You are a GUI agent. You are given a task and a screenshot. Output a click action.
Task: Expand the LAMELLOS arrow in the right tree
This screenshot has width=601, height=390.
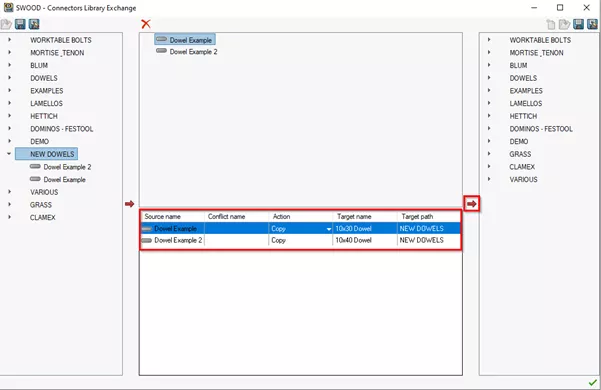point(489,103)
